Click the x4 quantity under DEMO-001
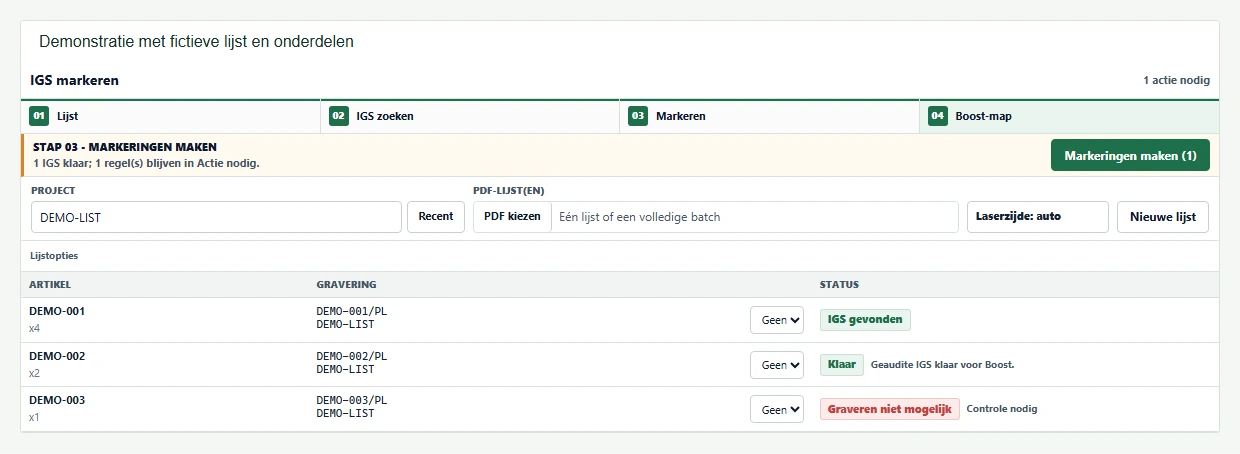This screenshot has width=1240, height=454. (35, 328)
